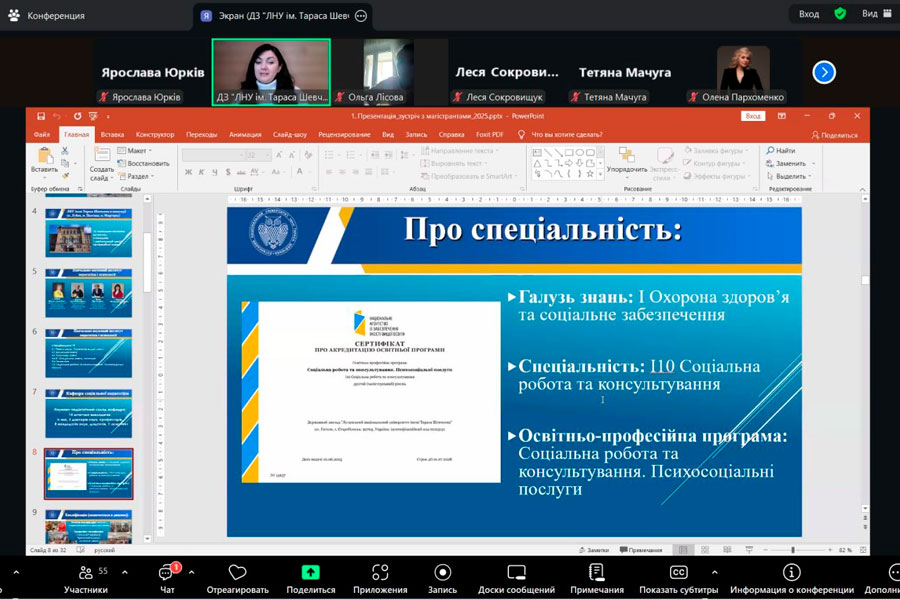Open Conference information icon

click(x=791, y=573)
